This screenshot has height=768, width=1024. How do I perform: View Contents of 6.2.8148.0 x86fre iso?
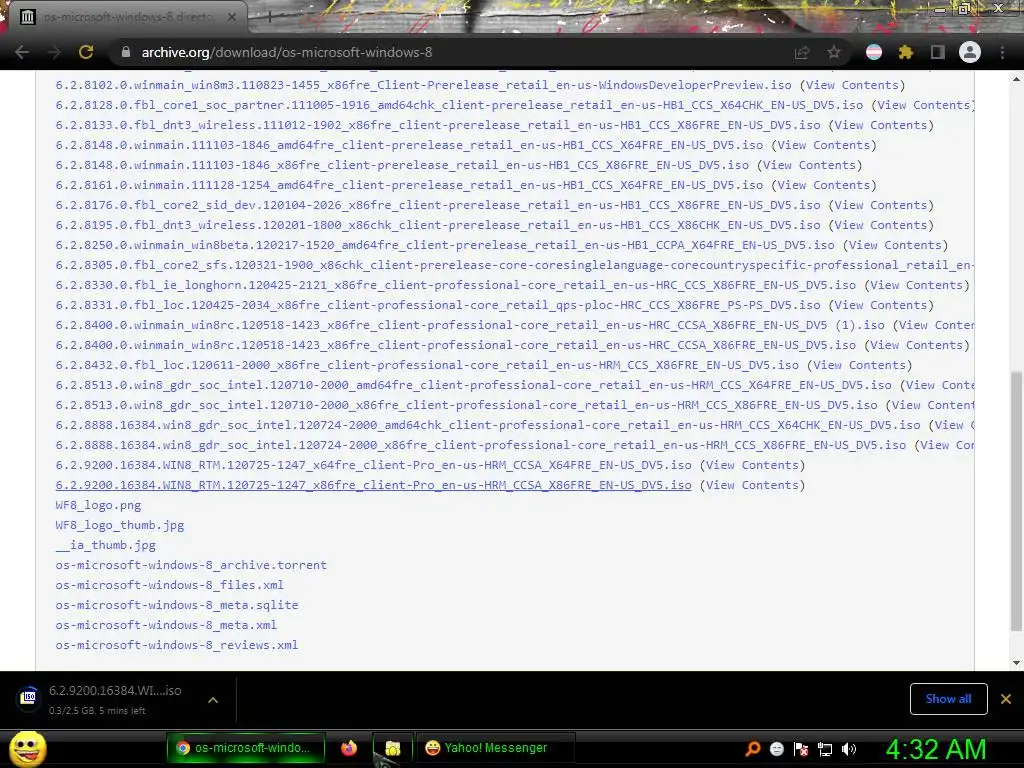point(809,165)
